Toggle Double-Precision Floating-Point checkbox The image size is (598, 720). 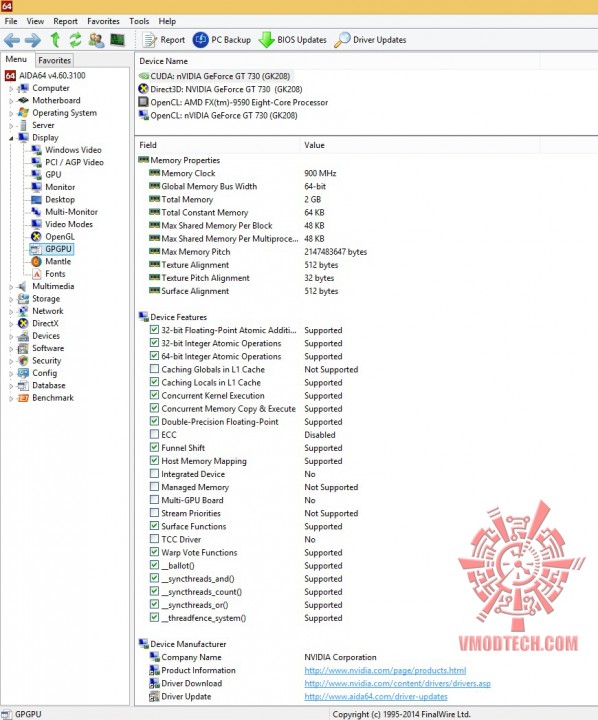[154, 421]
